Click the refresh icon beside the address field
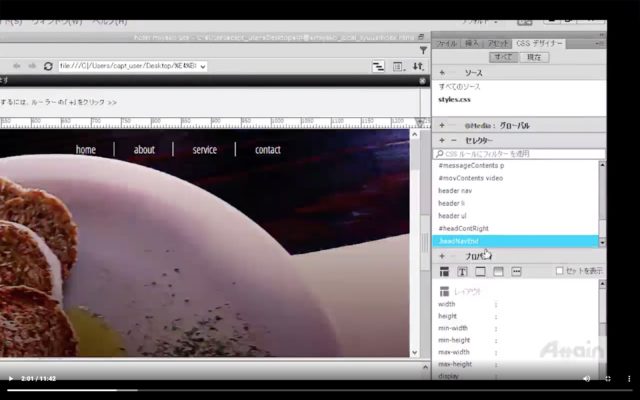Screen dimensions: 640x400 coord(48,66)
